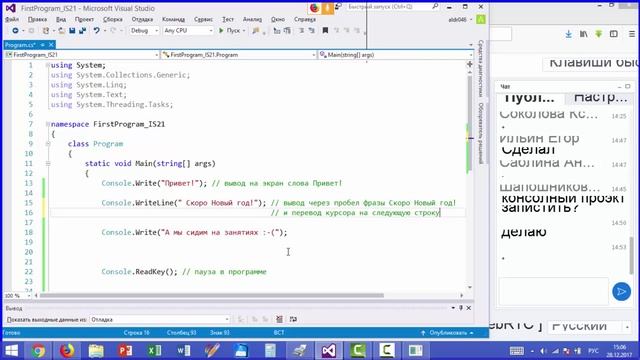
Task: Click the editor vertical scrollbar
Action: (470, 122)
